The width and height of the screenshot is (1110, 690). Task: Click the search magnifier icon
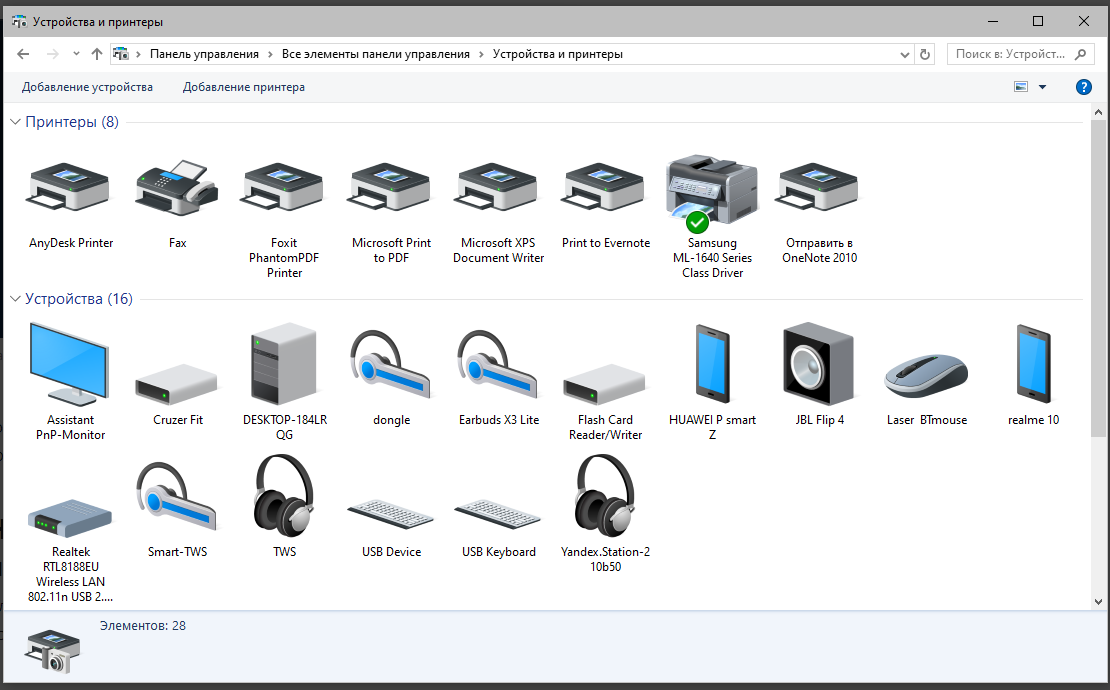[1080, 54]
